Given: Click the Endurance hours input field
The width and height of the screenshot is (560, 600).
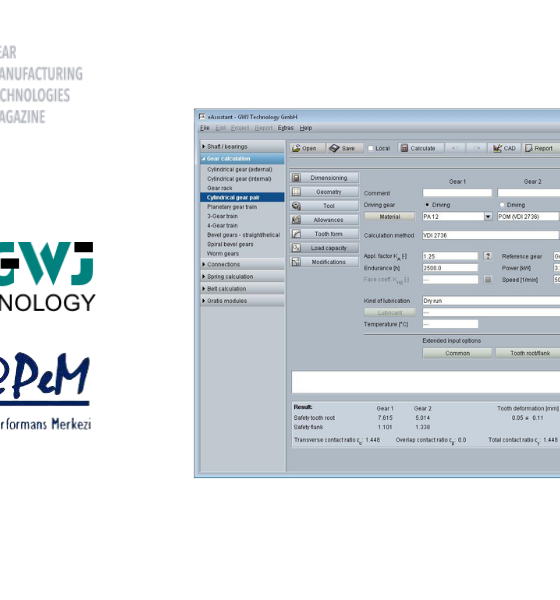Looking at the screenshot, I should click(x=450, y=268).
